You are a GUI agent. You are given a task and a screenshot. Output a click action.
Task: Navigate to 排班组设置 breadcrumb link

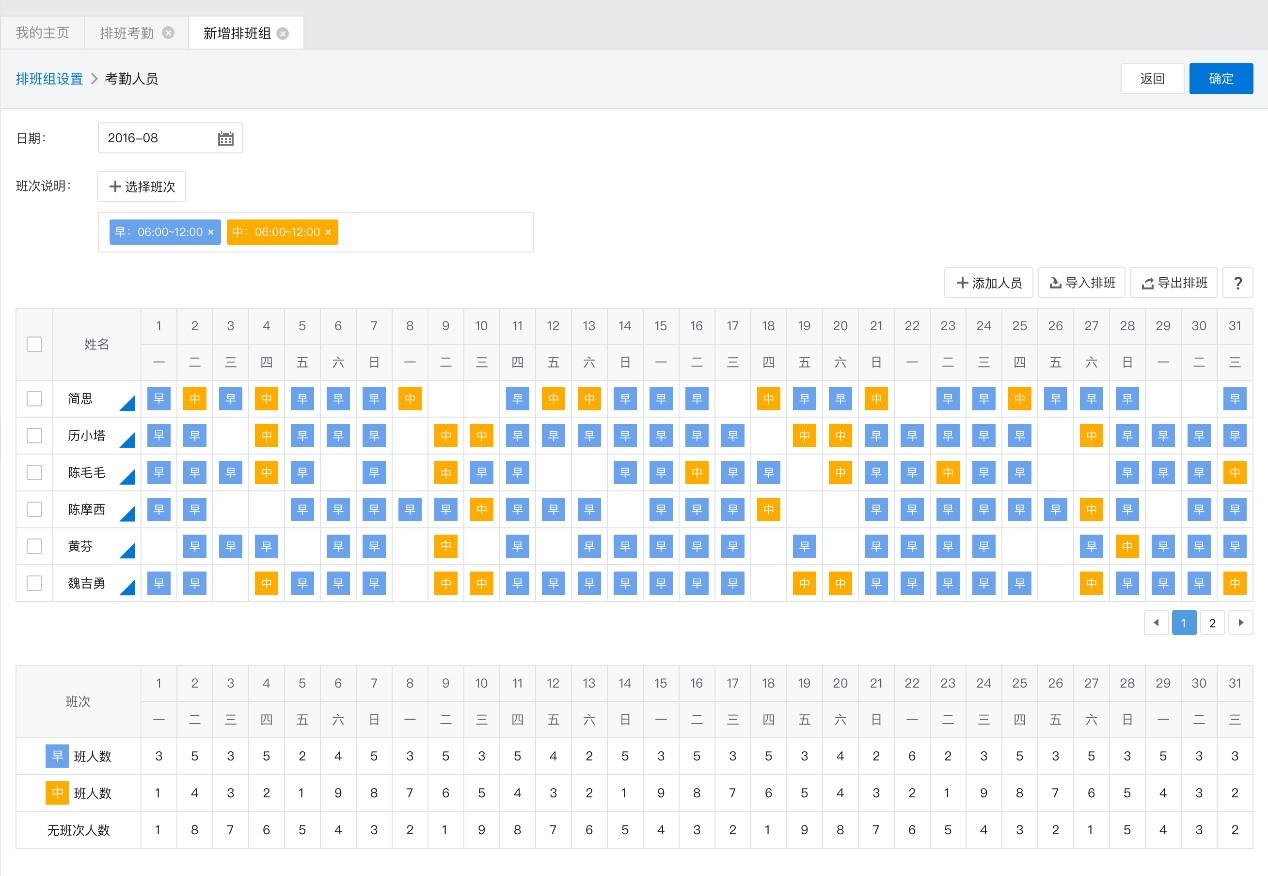coord(49,79)
